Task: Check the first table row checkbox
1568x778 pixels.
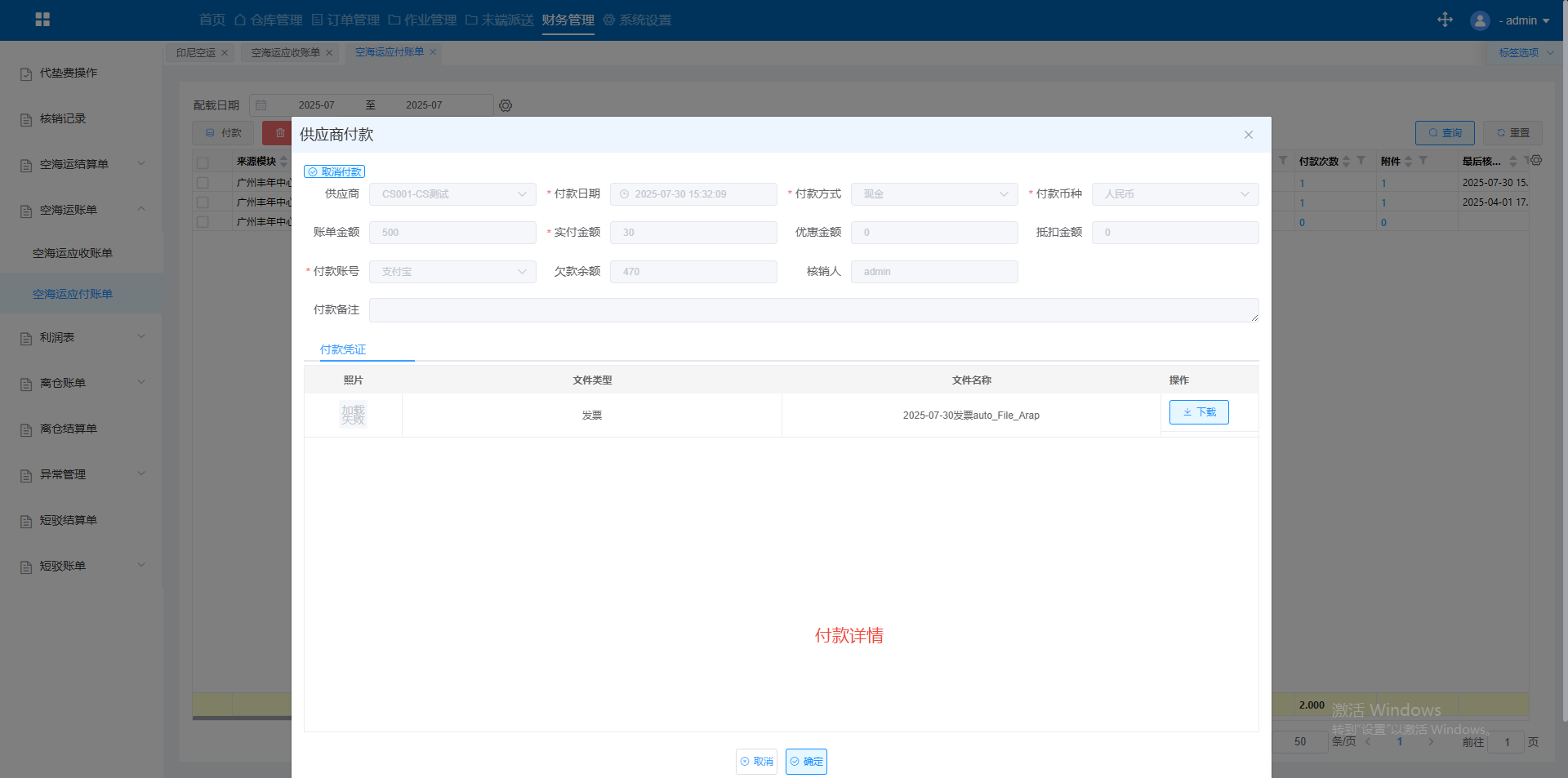Action: (x=203, y=183)
